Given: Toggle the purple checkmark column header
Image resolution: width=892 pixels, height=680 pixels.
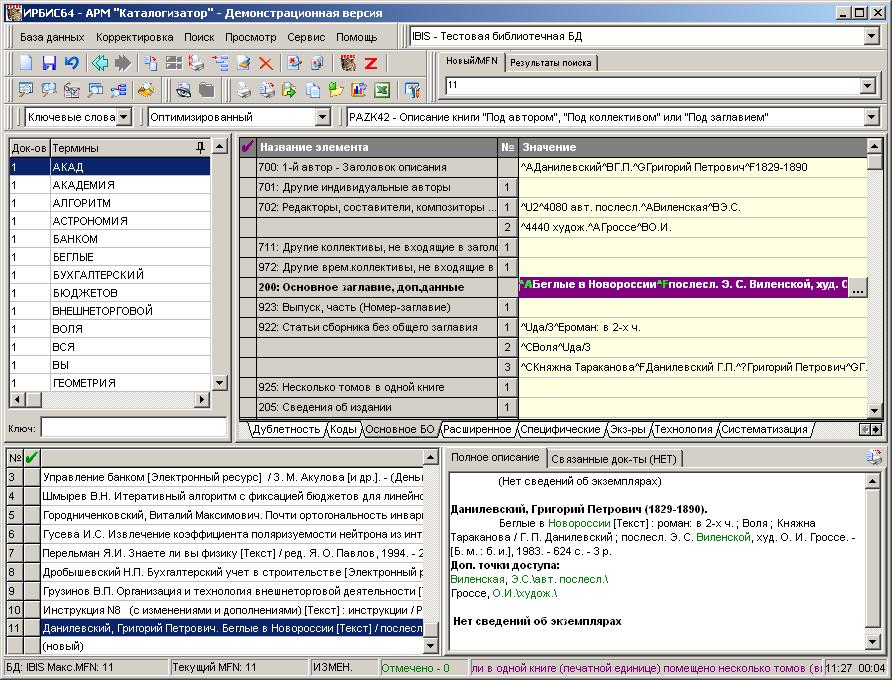Looking at the screenshot, I should tap(248, 147).
